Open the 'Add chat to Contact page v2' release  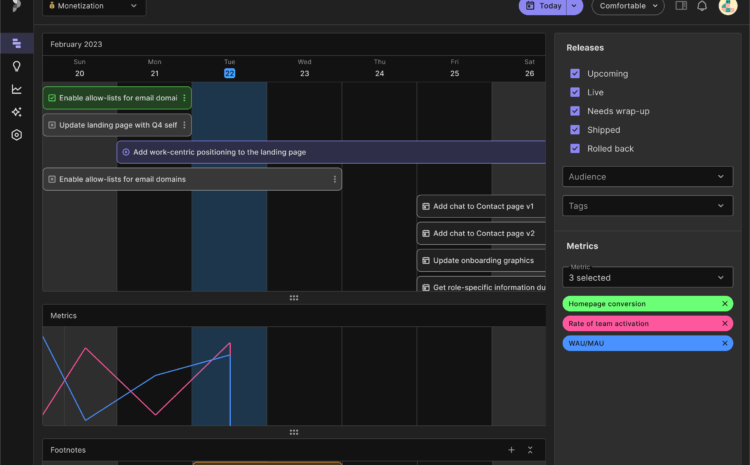(481, 233)
